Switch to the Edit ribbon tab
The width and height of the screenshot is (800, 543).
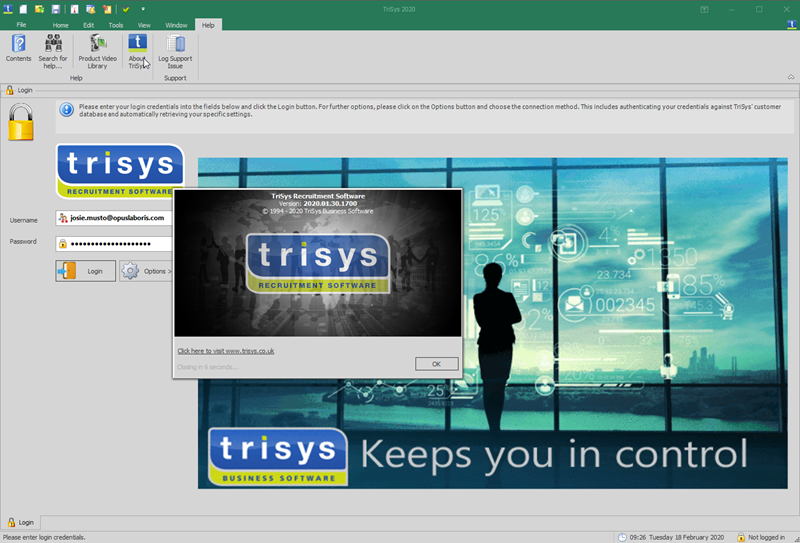click(x=88, y=25)
